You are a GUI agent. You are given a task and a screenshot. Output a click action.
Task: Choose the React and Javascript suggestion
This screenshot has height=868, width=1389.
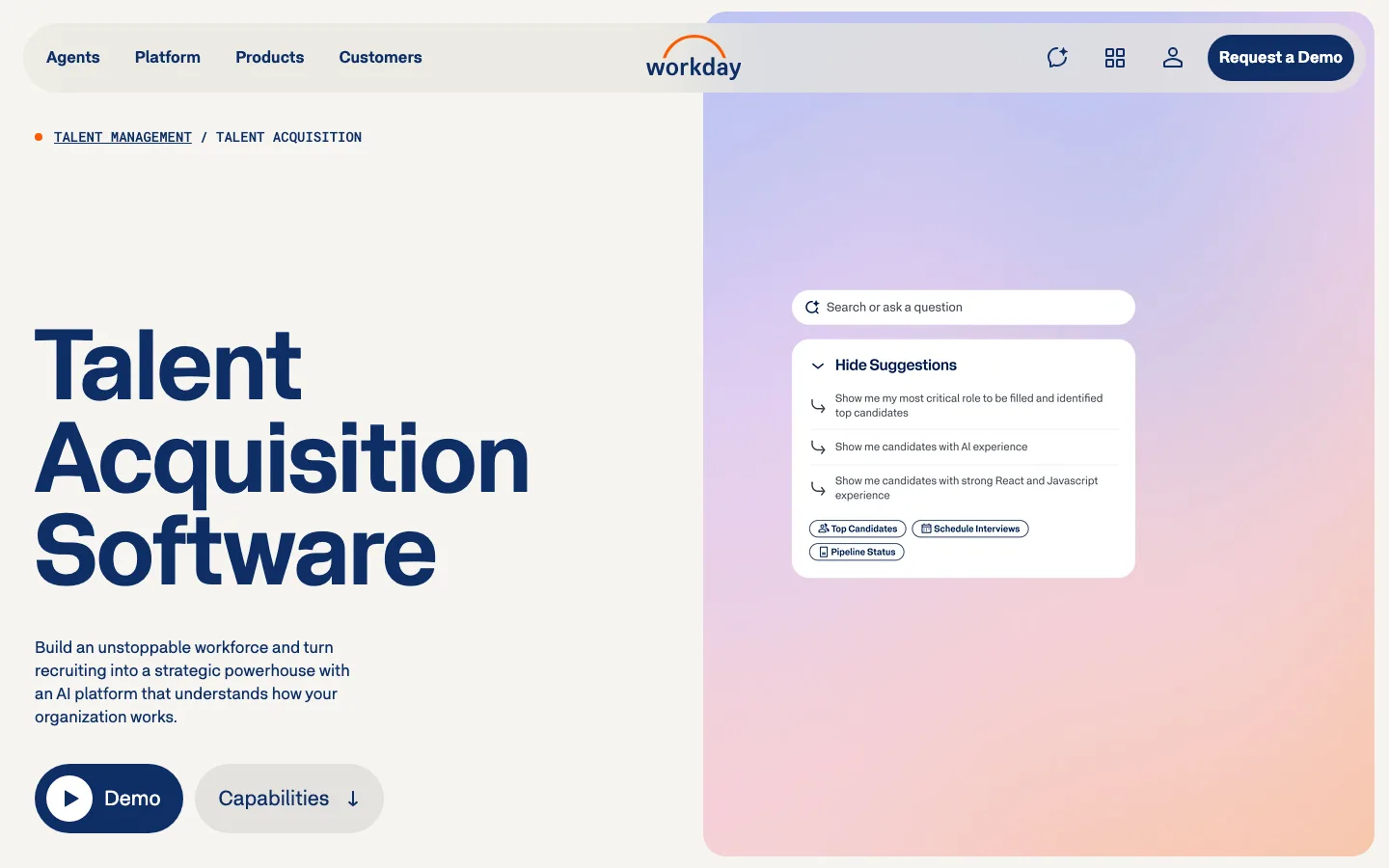point(964,488)
